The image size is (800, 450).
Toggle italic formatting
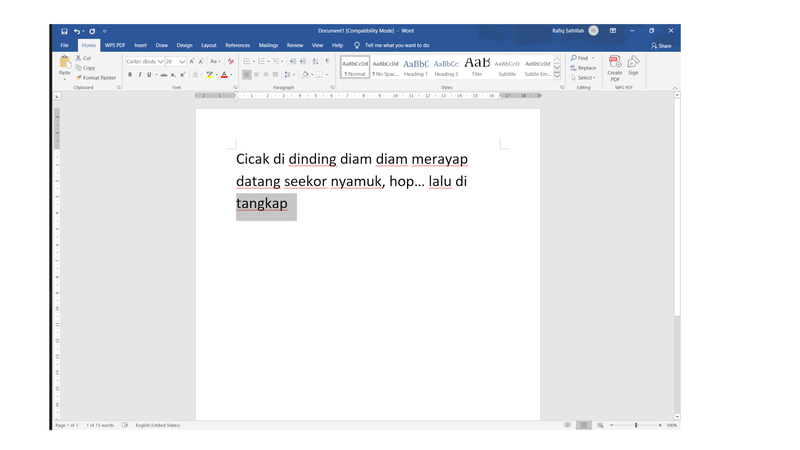(x=139, y=75)
